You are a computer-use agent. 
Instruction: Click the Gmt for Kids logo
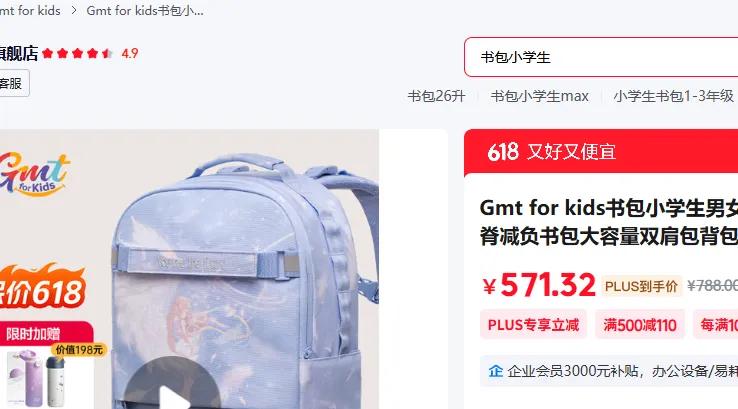click(35, 174)
